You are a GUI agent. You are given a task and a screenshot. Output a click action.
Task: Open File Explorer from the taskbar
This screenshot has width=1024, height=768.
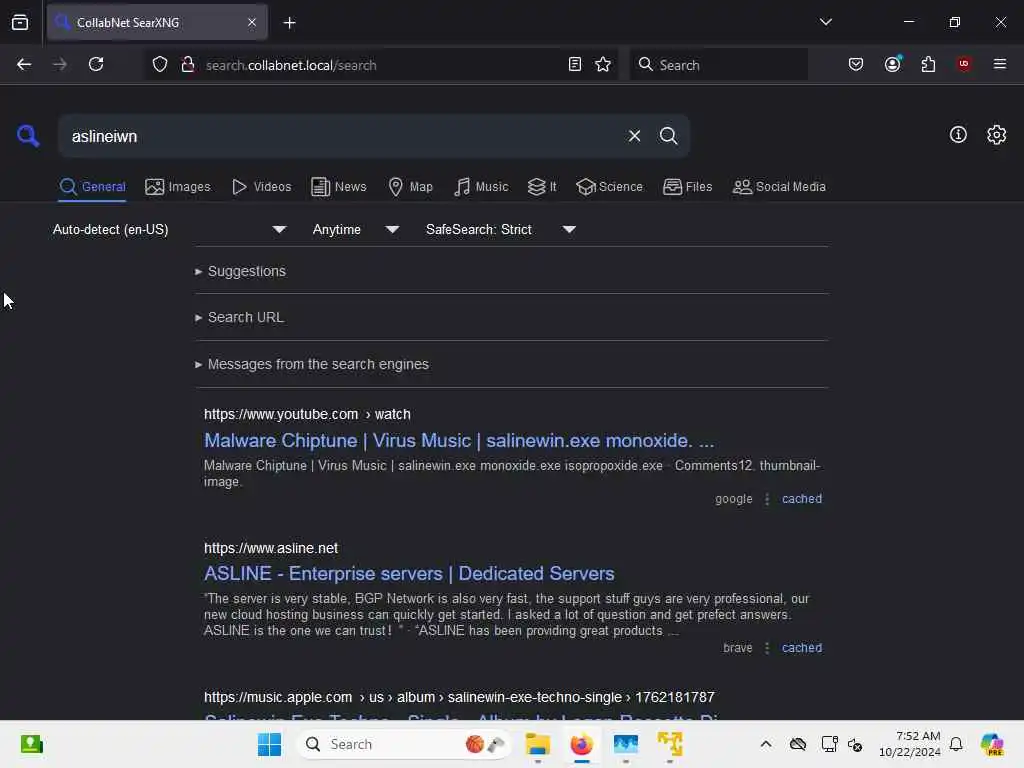pyautogui.click(x=537, y=744)
